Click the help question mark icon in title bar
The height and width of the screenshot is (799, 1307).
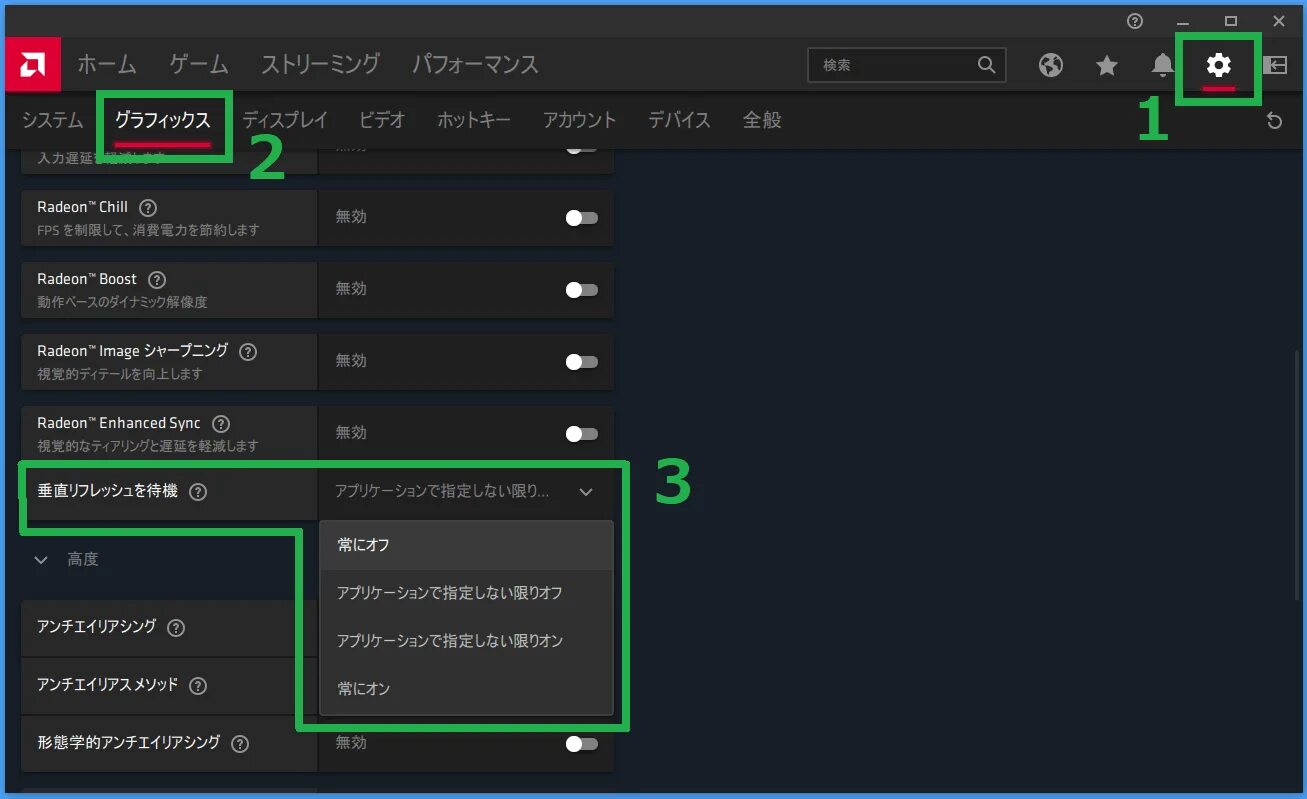(1134, 21)
